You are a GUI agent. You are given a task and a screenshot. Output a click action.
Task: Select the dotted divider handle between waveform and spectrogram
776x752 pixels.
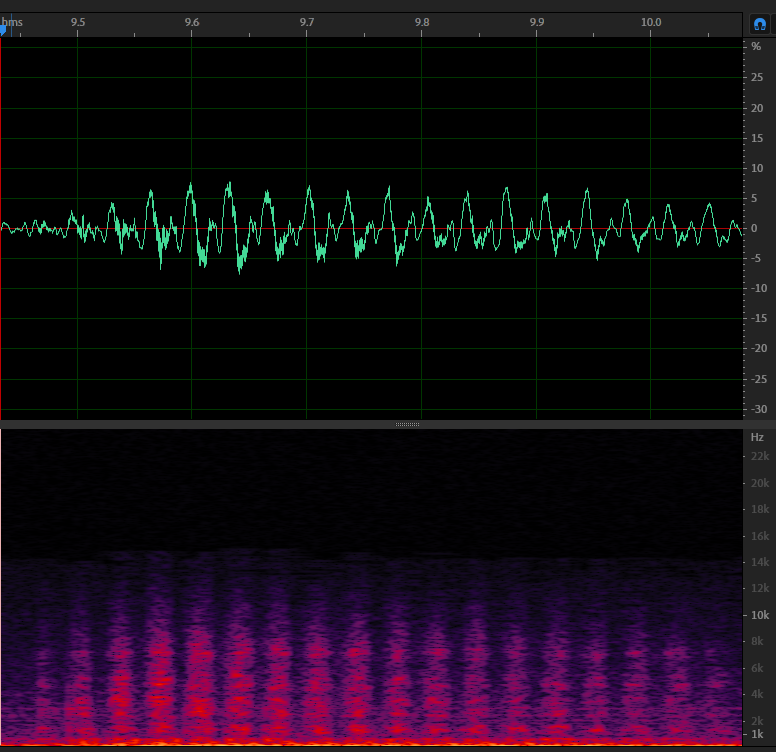(x=407, y=424)
